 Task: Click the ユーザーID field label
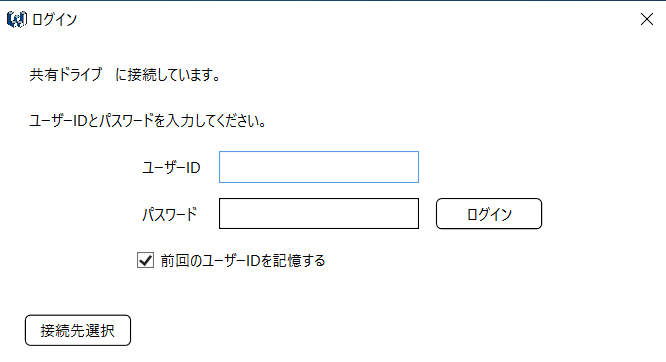(171, 167)
